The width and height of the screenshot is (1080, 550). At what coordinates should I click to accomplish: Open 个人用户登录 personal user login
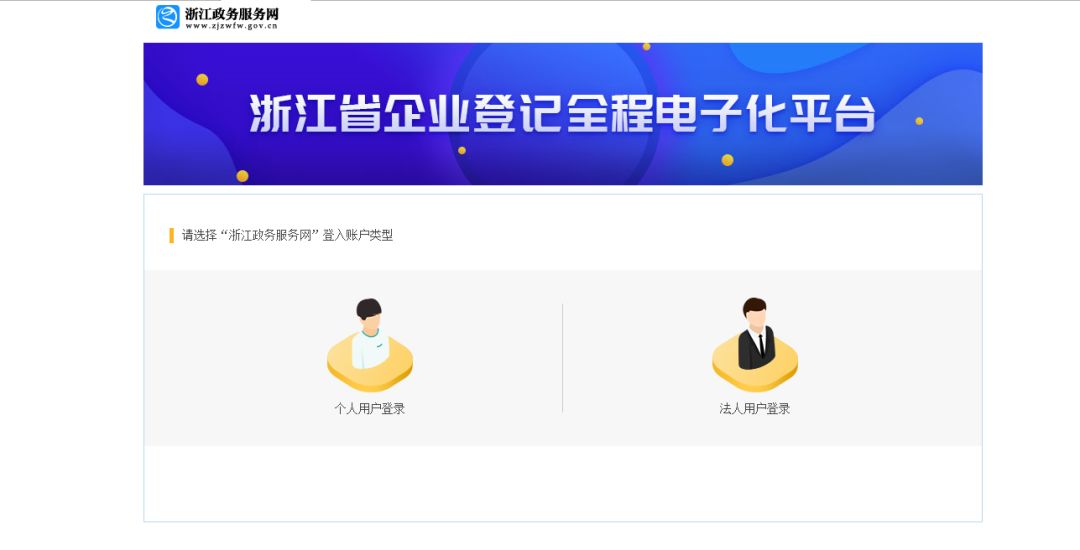click(370, 408)
